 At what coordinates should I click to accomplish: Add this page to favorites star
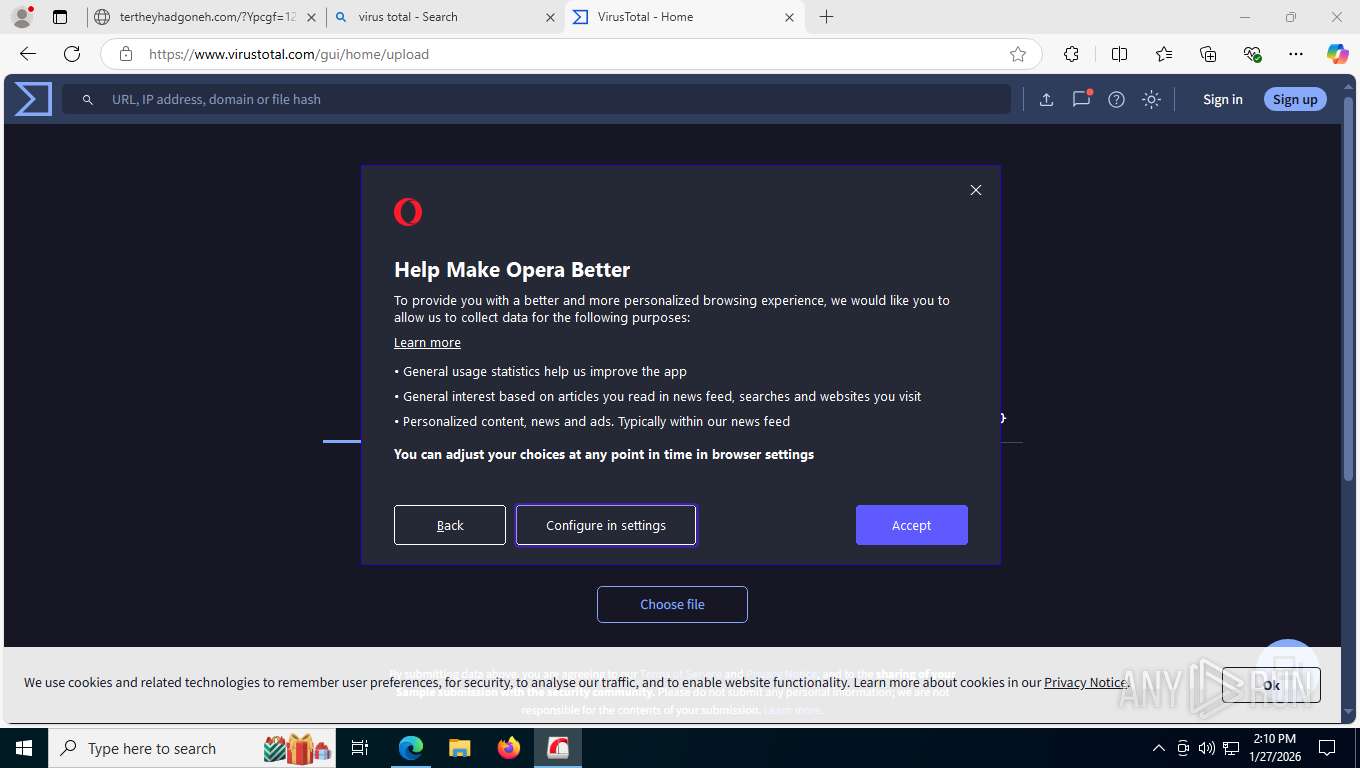[1018, 54]
